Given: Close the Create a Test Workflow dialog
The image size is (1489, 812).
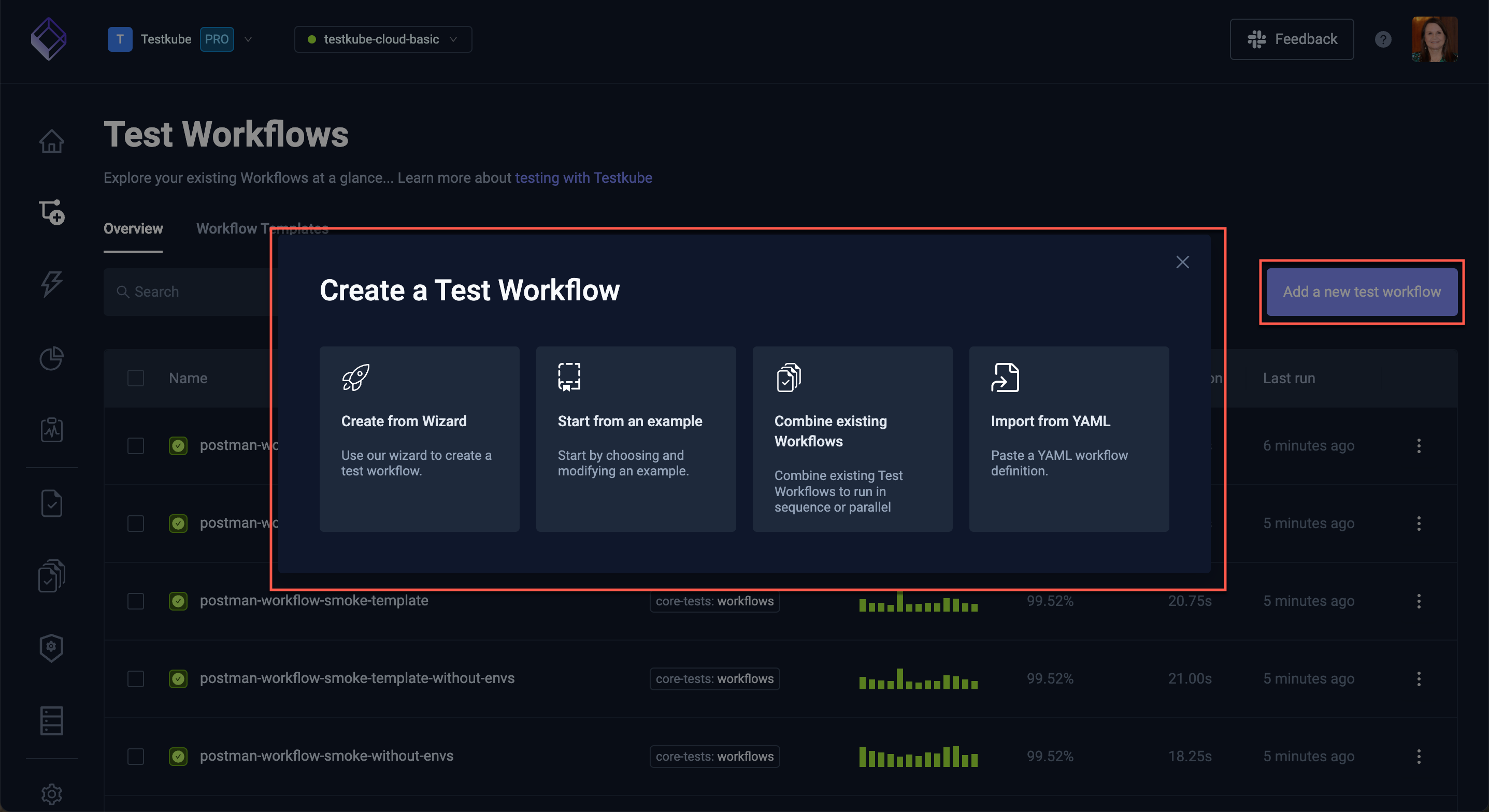Looking at the screenshot, I should click(x=1183, y=262).
